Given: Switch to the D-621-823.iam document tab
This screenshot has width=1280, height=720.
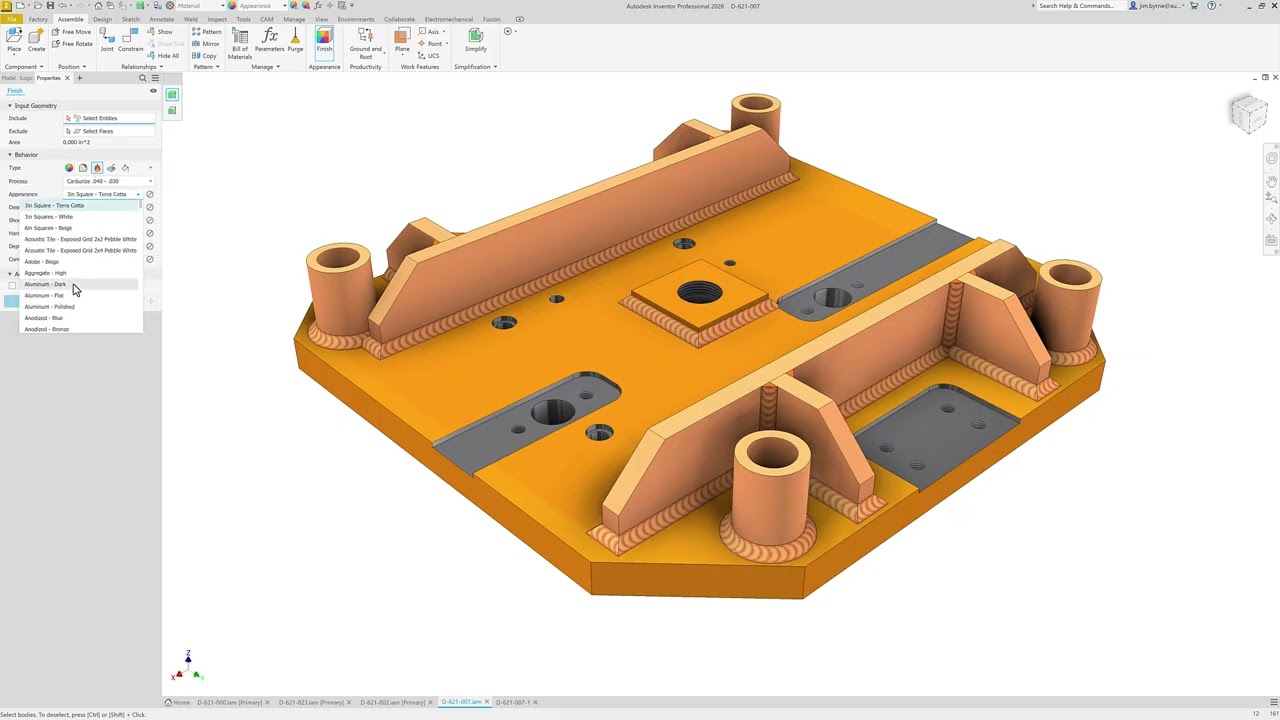Looking at the screenshot, I should tap(311, 702).
